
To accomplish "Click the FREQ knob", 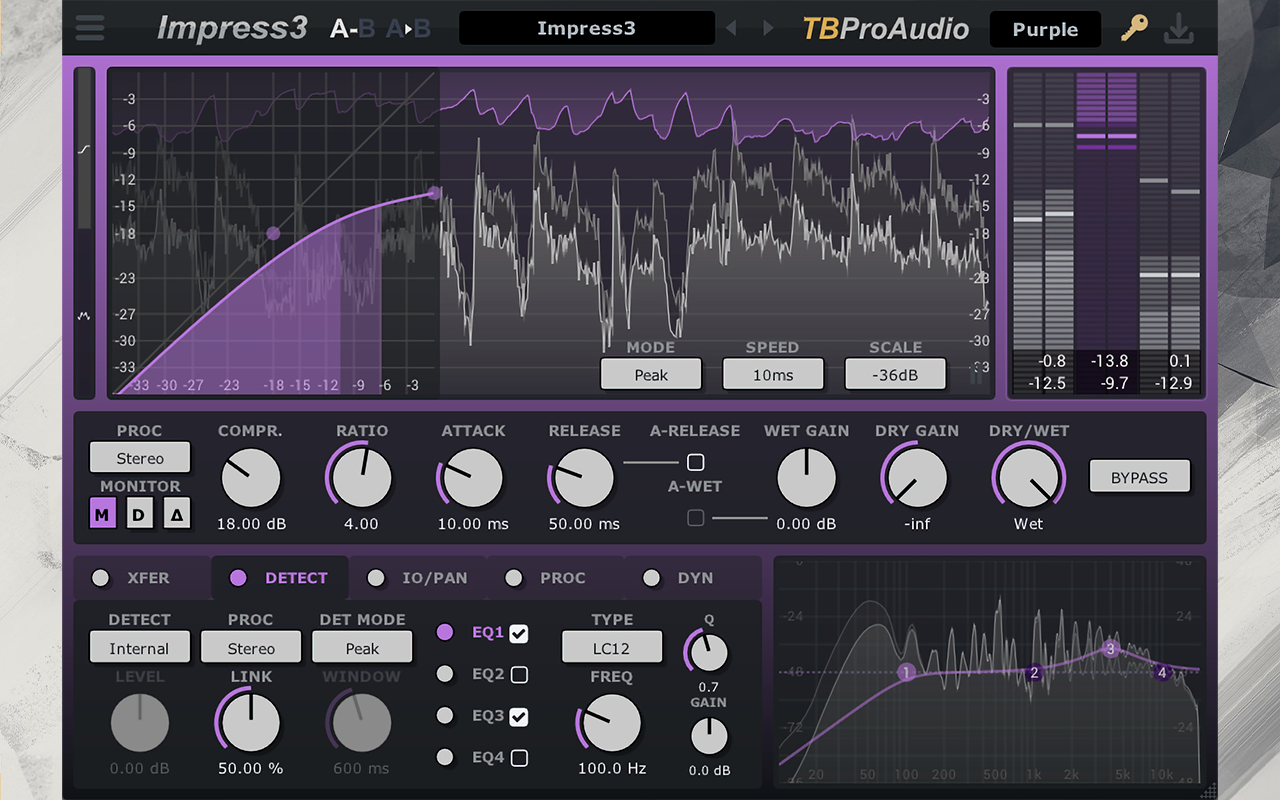I will (x=611, y=722).
